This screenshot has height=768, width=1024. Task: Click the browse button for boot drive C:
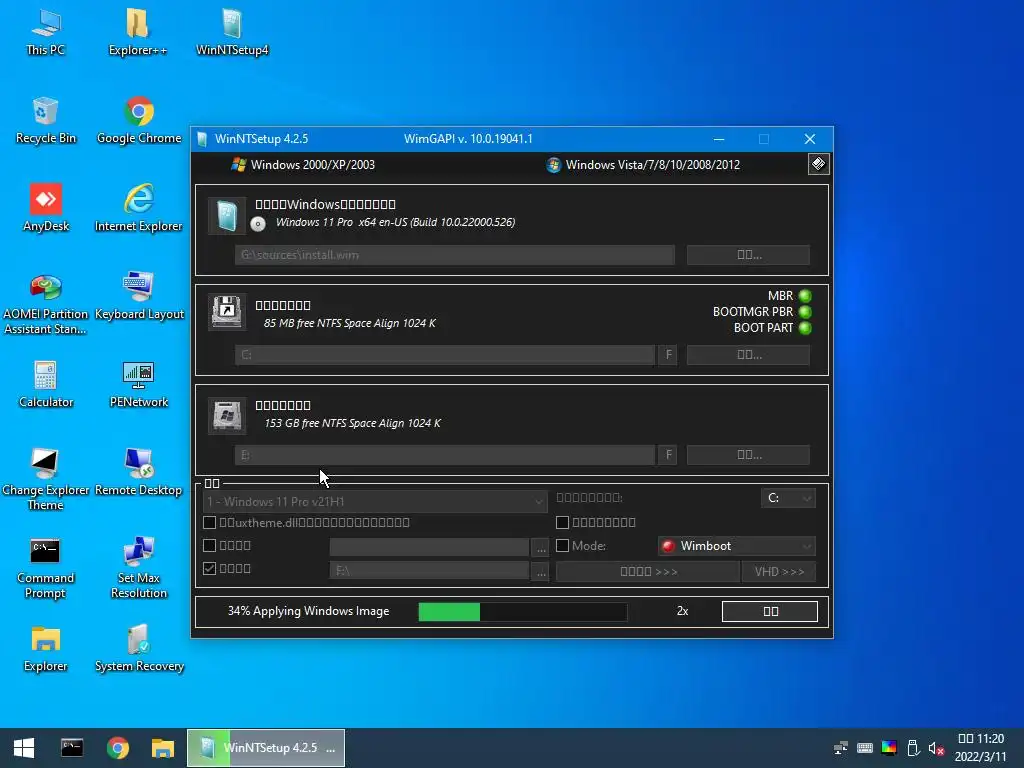(748, 355)
